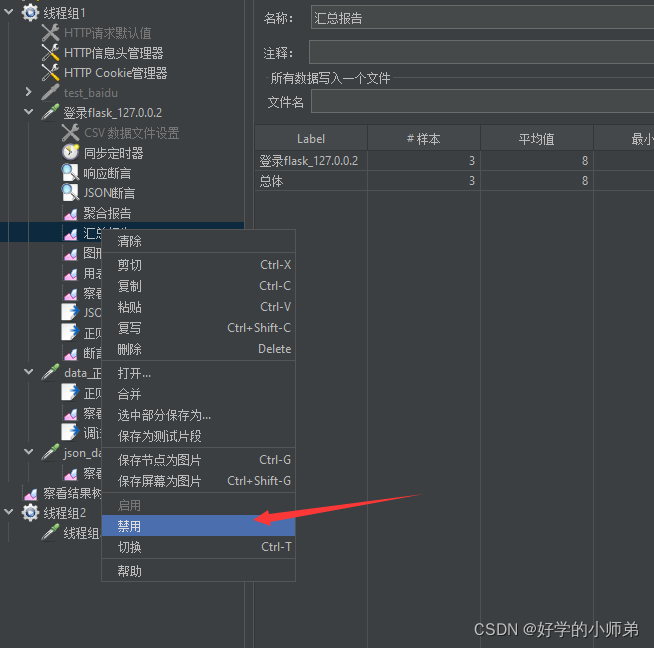Select the 聚合报告 tree item
The height and width of the screenshot is (648, 654).
(x=107, y=213)
